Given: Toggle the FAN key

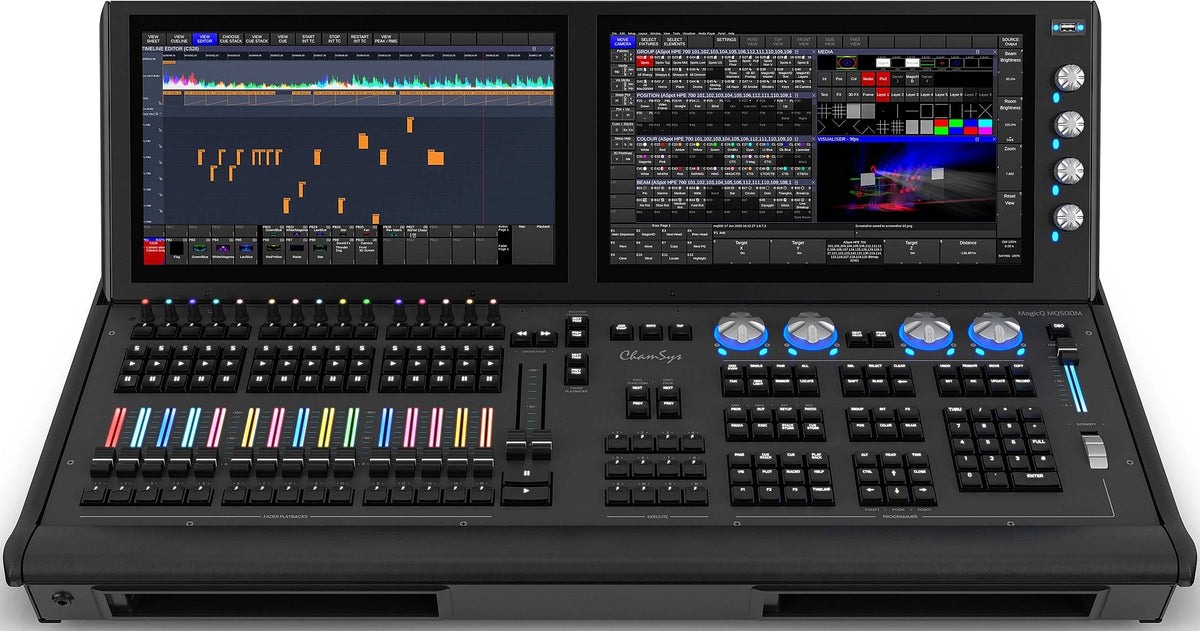Looking at the screenshot, I should pos(733,386).
